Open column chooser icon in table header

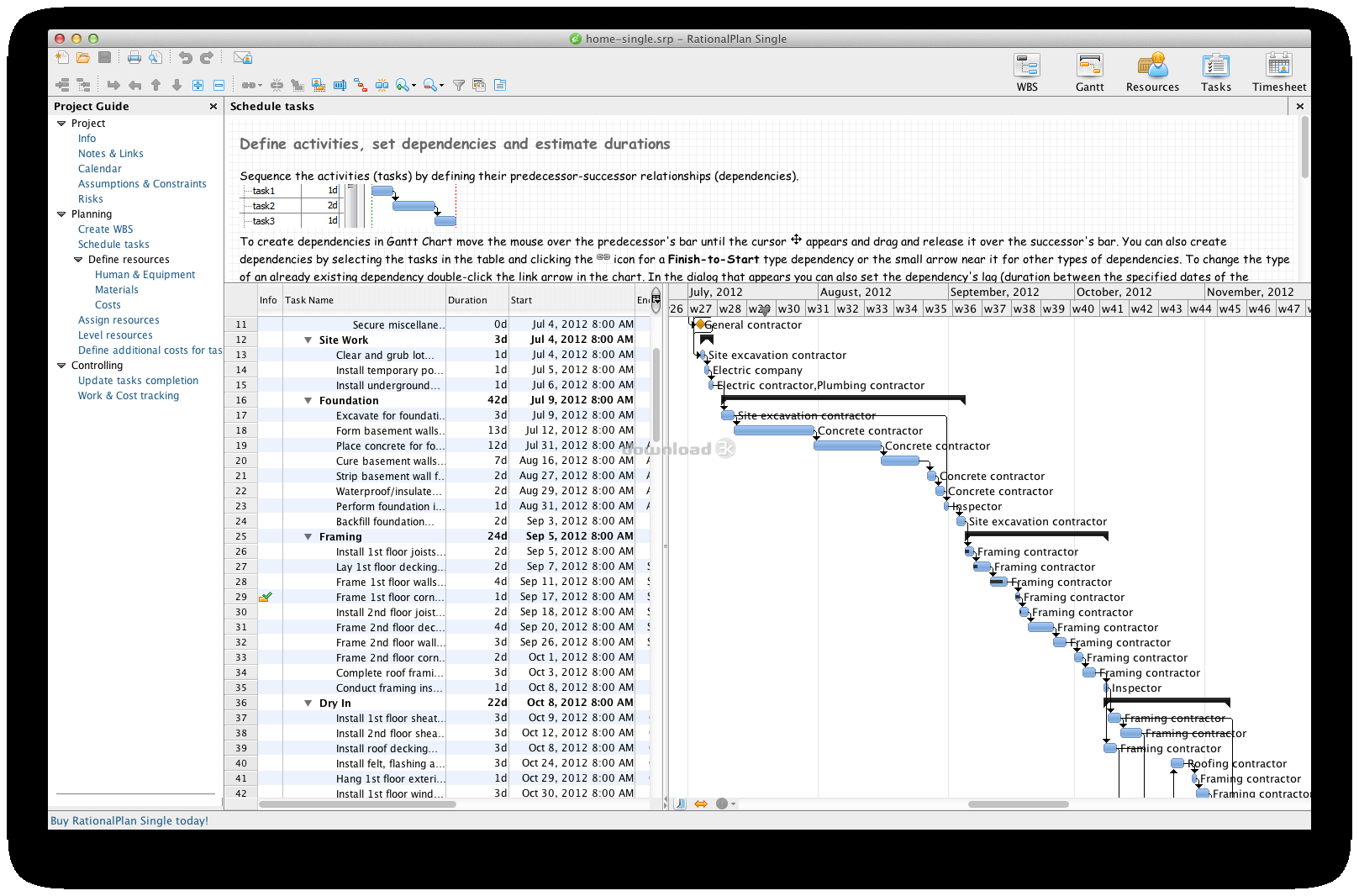pyautogui.click(x=656, y=299)
